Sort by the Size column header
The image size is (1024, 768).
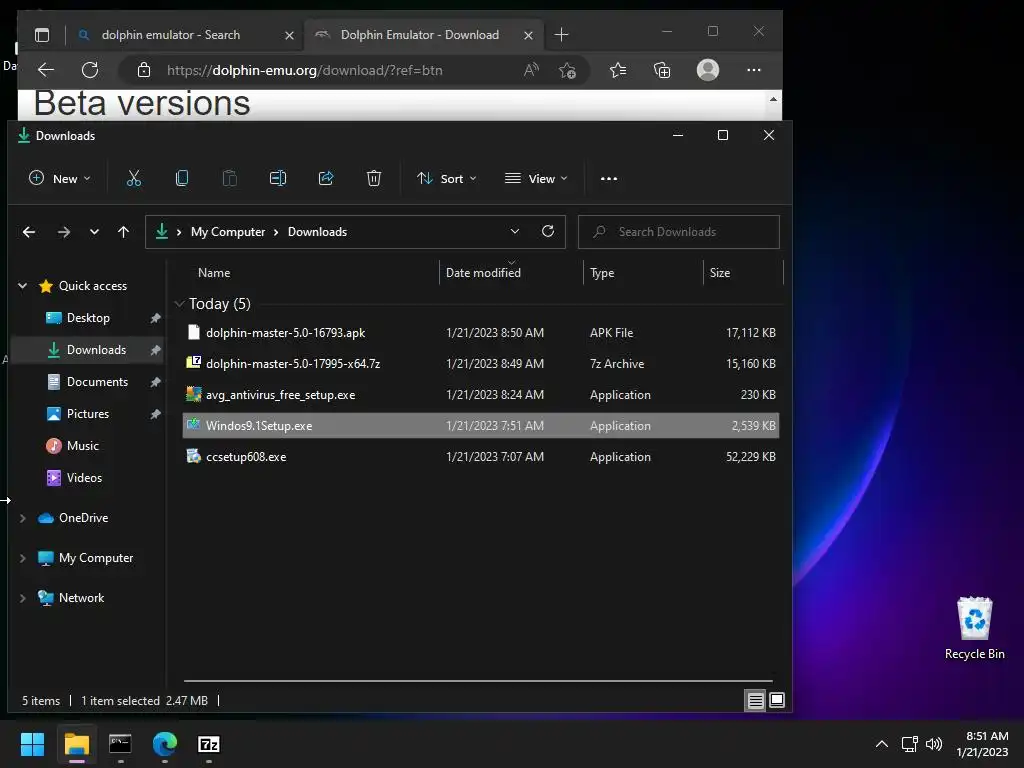tap(720, 273)
